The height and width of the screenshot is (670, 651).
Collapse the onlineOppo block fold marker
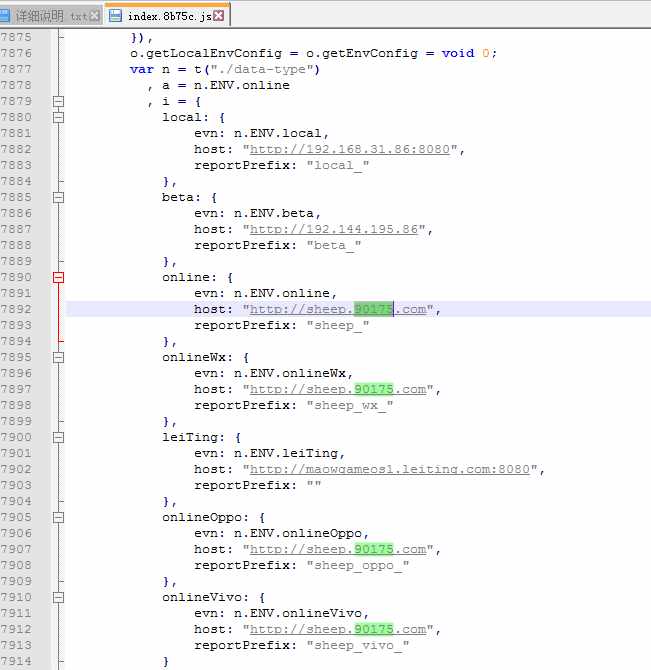(x=58, y=517)
